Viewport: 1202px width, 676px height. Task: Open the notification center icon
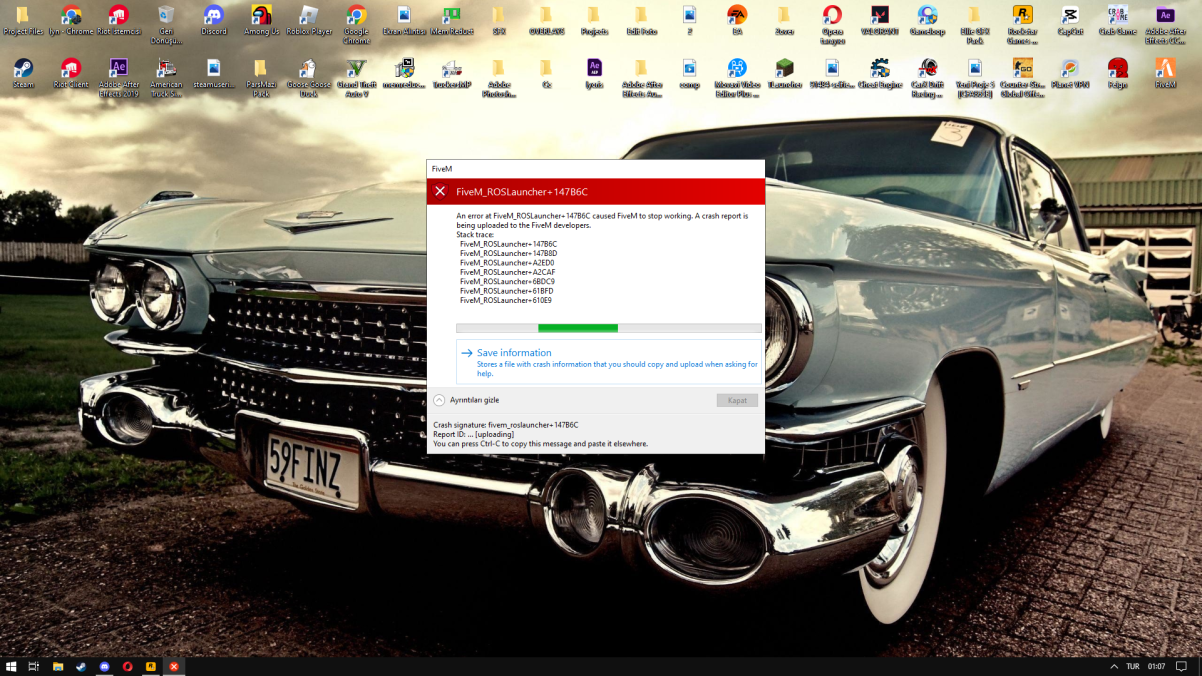(x=1181, y=666)
